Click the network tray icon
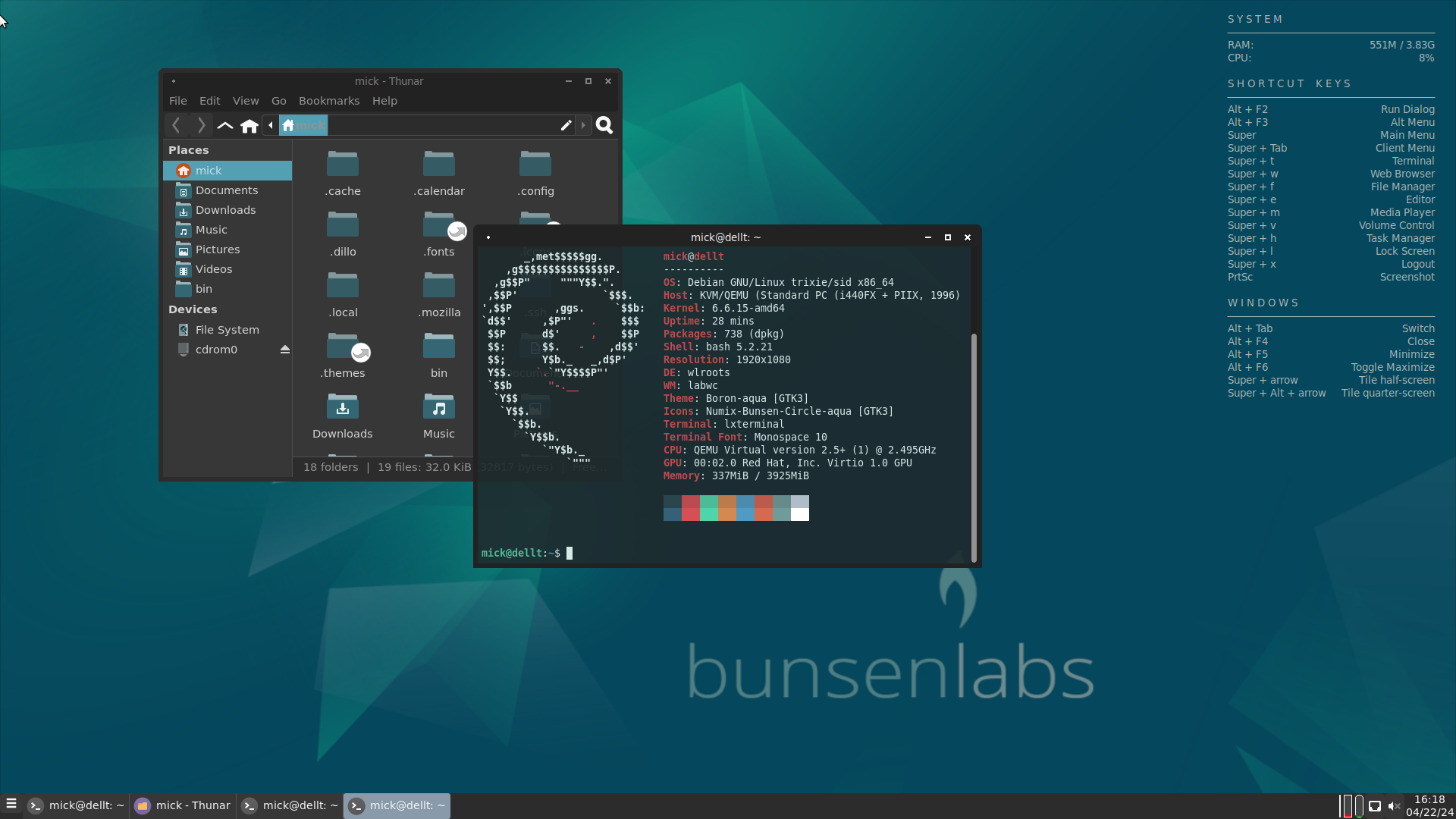1456x819 pixels. 1375,806
